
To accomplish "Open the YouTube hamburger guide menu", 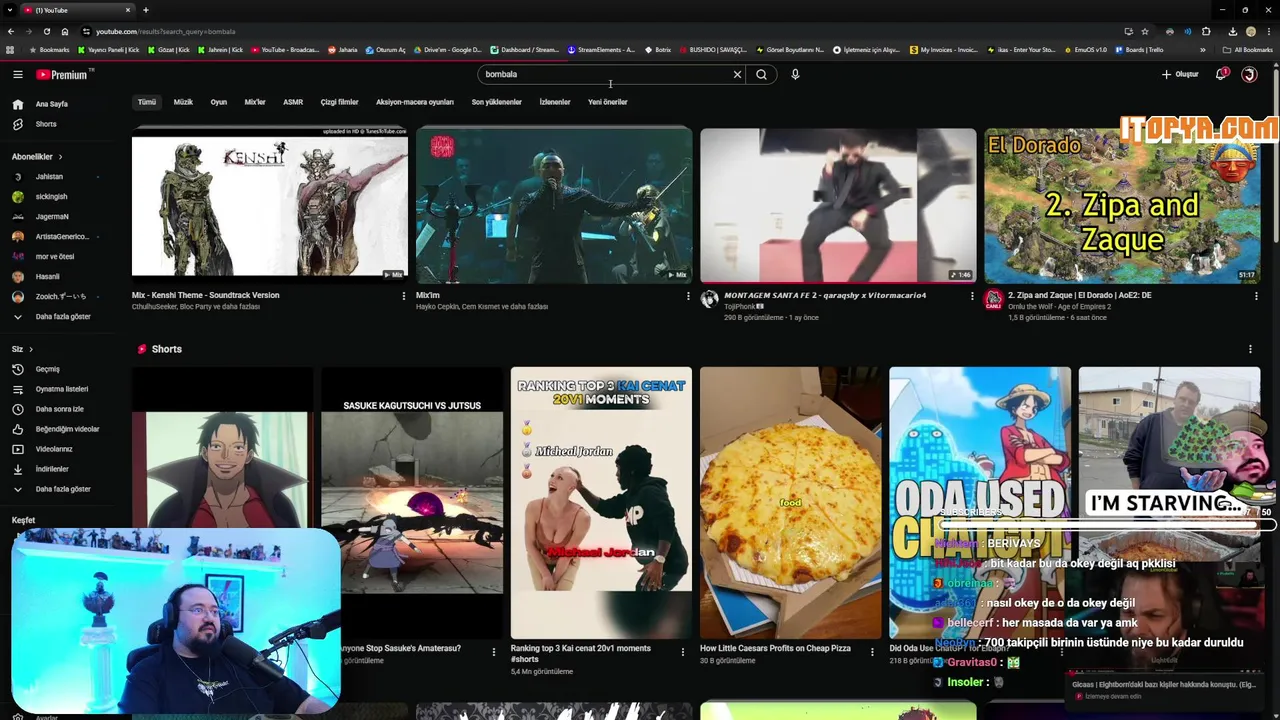I will click(x=17, y=74).
